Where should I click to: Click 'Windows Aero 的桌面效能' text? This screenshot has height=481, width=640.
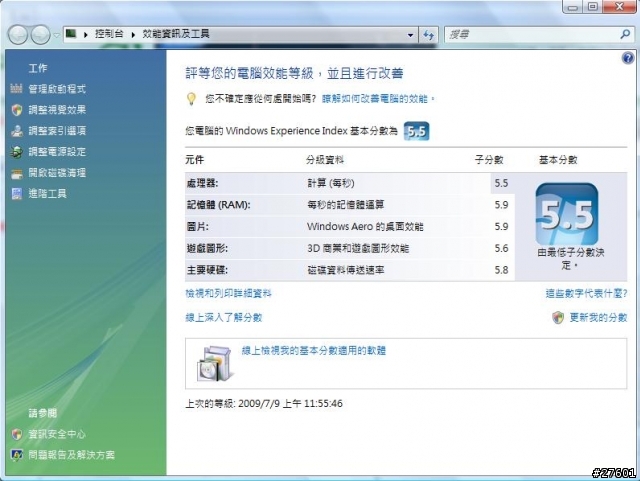[x=365, y=227]
